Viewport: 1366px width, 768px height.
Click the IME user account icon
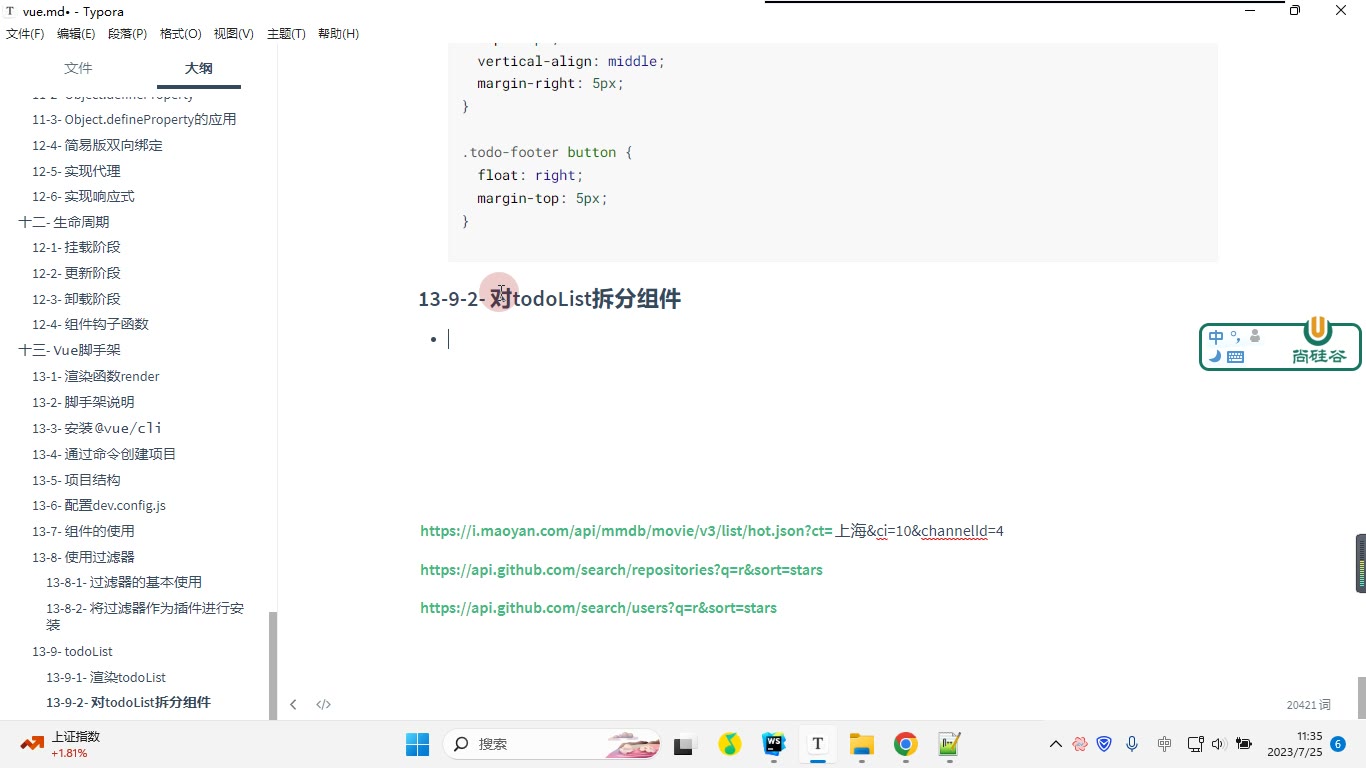coord(1255,337)
